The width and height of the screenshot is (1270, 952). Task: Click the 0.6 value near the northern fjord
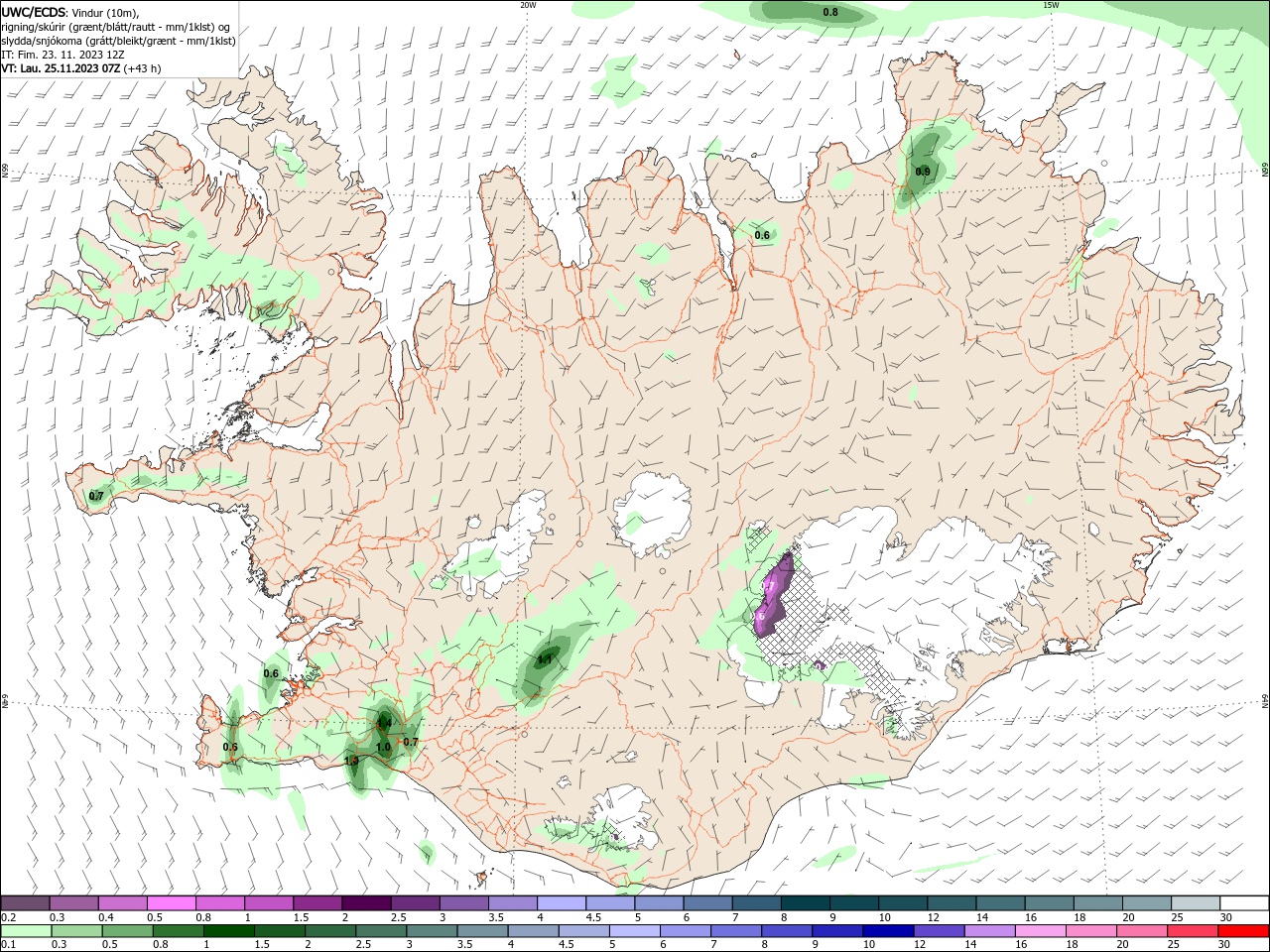(x=762, y=235)
